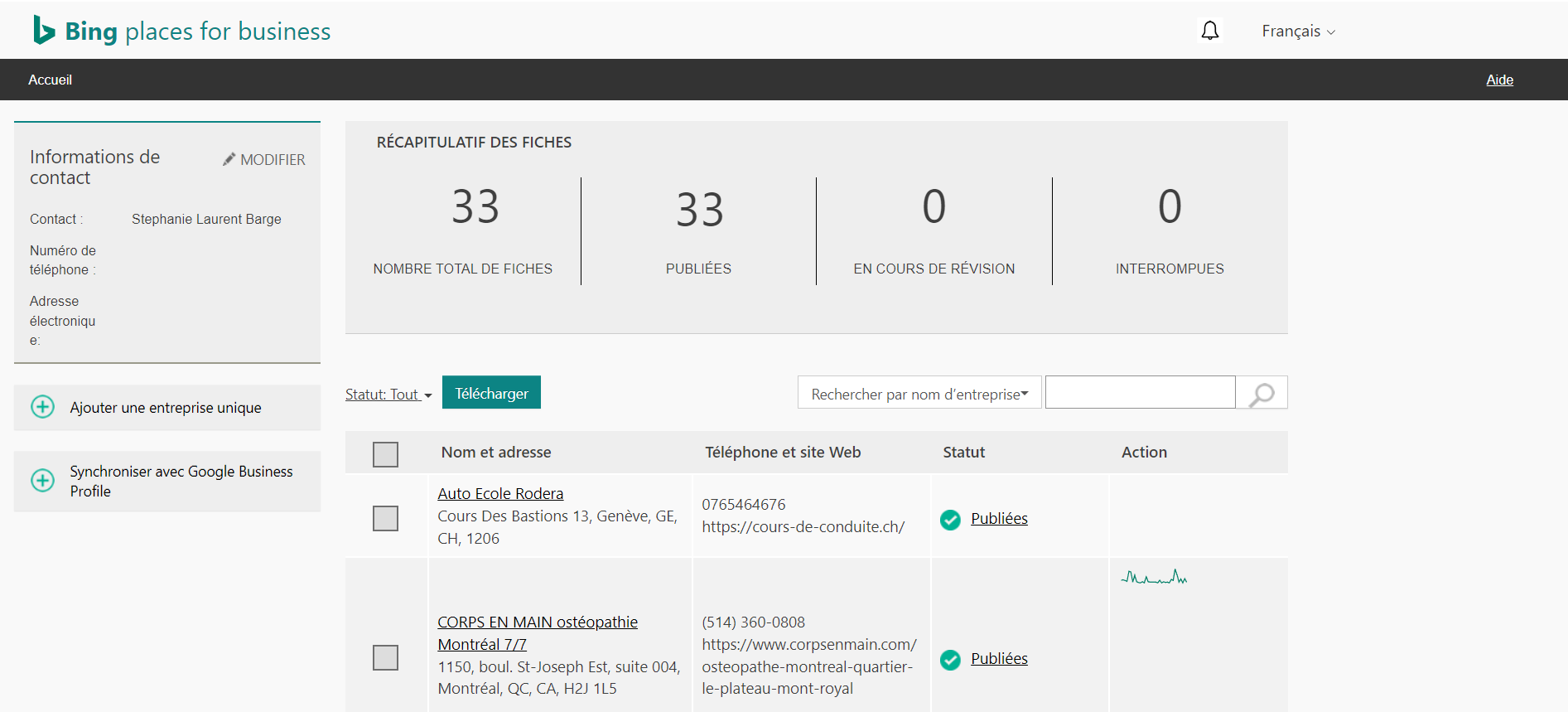
Task: Open Rechercher par nom d'entreprise dropdown
Action: coord(919,393)
